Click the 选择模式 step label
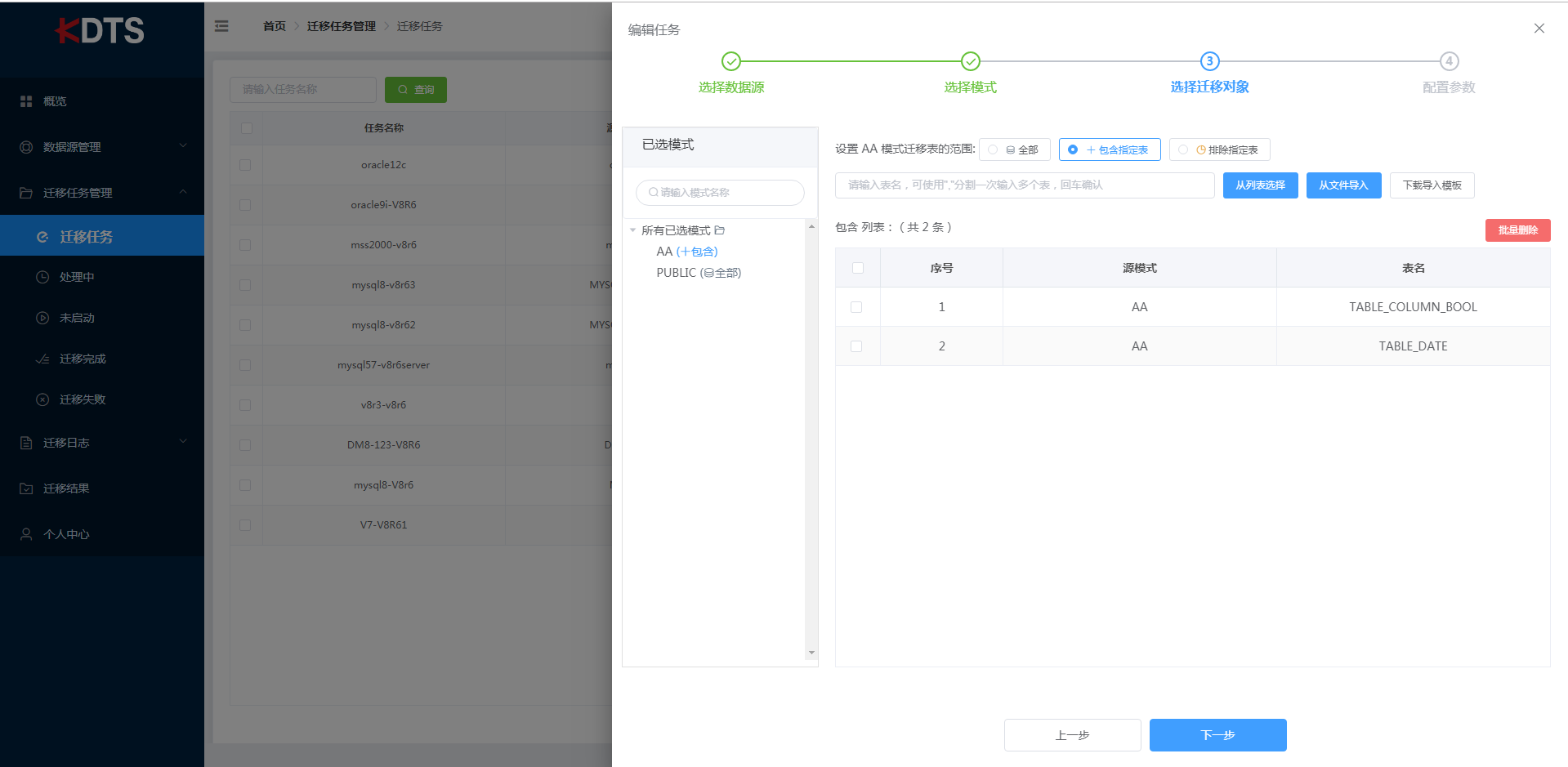This screenshot has width=1568, height=767. (971, 87)
